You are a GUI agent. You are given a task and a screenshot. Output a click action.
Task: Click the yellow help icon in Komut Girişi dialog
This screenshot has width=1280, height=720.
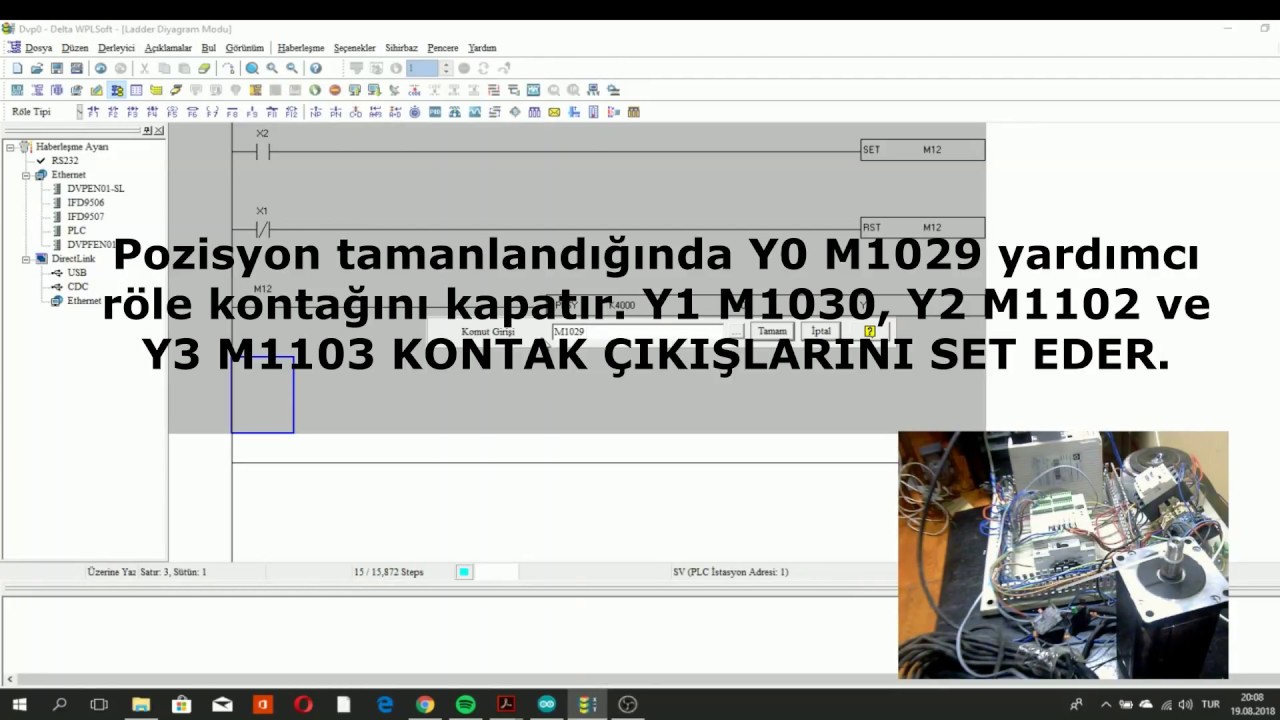[x=870, y=331]
